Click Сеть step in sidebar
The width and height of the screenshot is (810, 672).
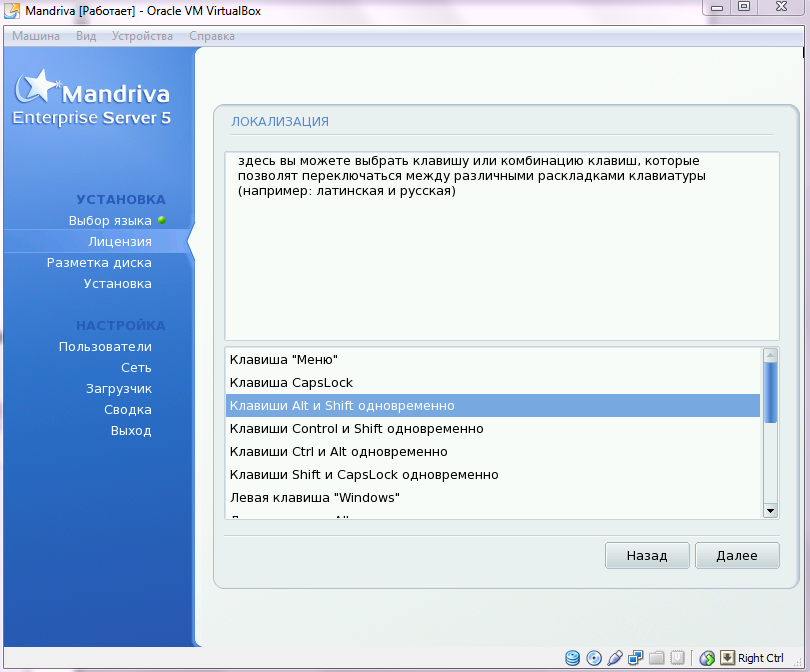pos(136,368)
